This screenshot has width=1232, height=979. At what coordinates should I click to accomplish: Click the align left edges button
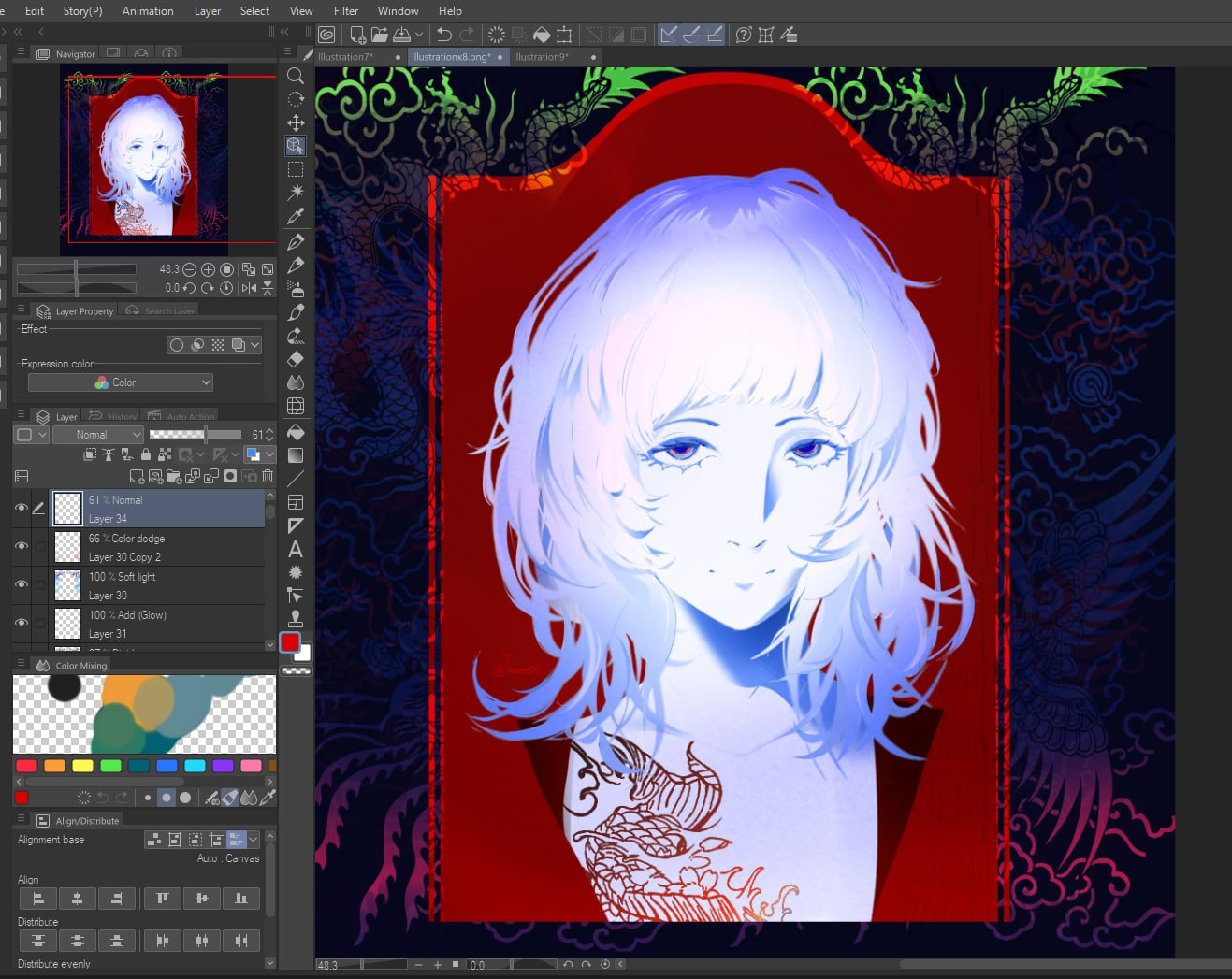coord(38,899)
